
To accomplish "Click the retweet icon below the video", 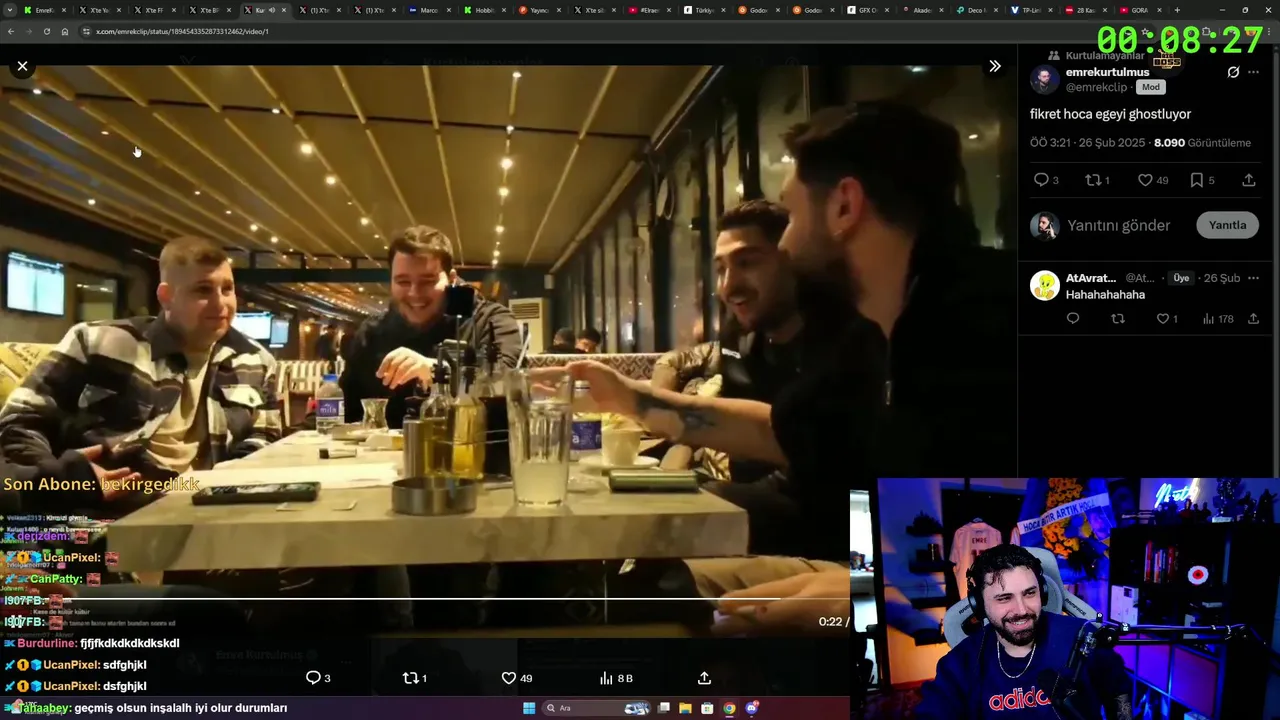I will (x=414, y=678).
